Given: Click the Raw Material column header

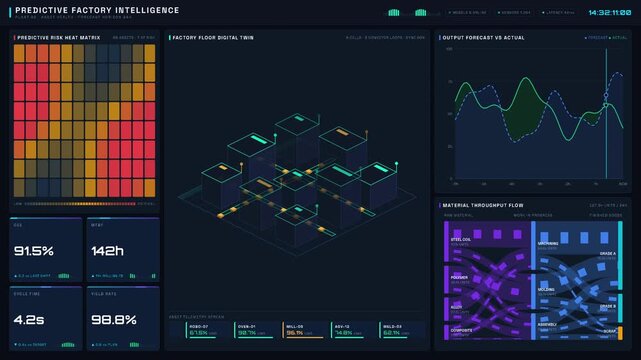Looking at the screenshot, I should coord(458,215).
